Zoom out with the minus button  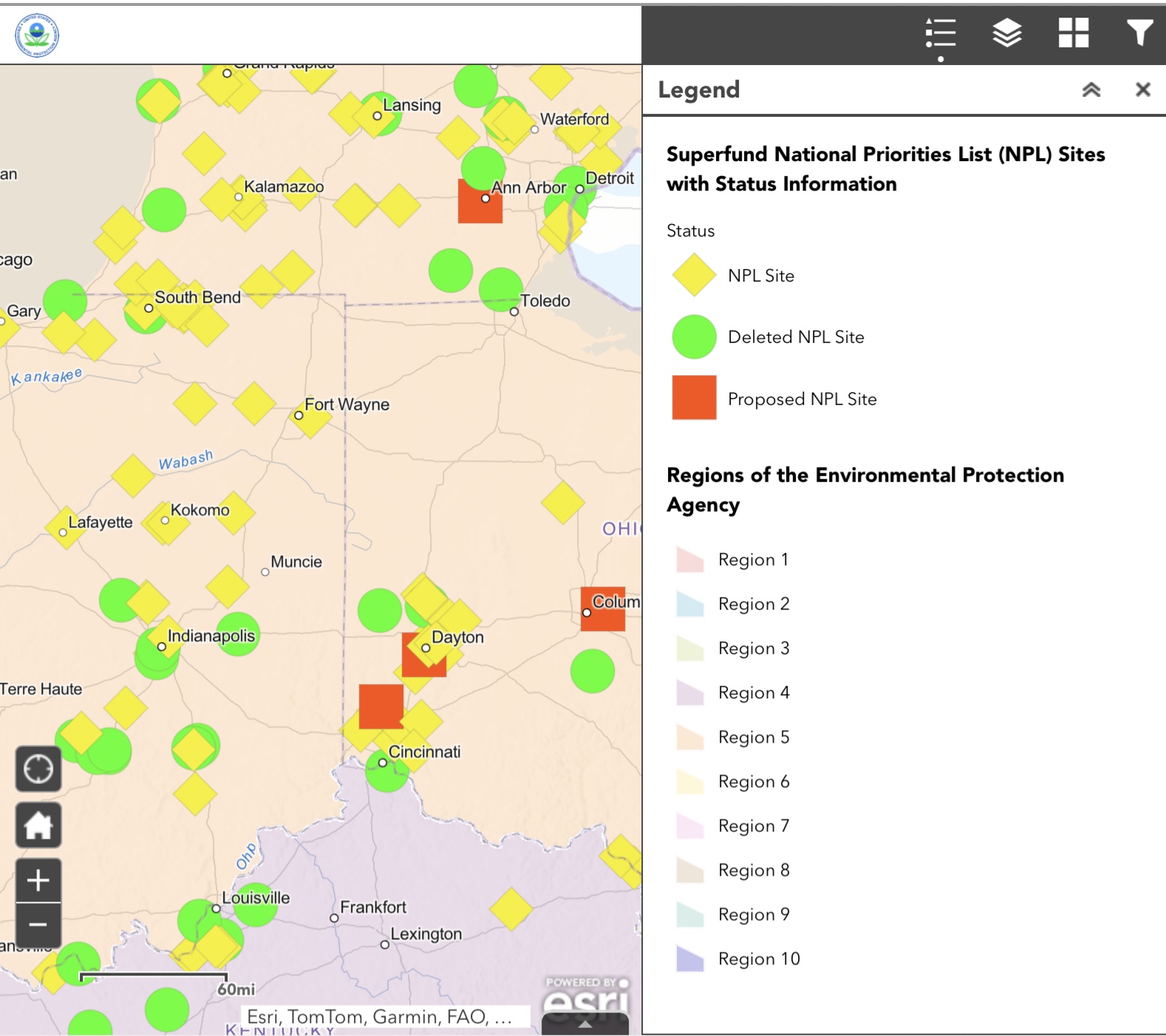point(38,925)
